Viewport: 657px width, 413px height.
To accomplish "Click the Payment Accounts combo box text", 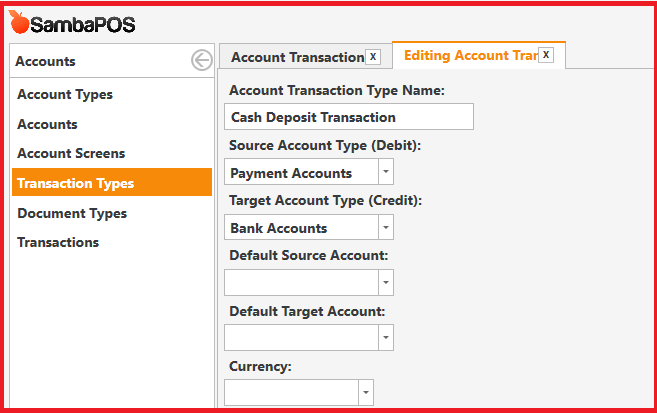I will pos(291,173).
